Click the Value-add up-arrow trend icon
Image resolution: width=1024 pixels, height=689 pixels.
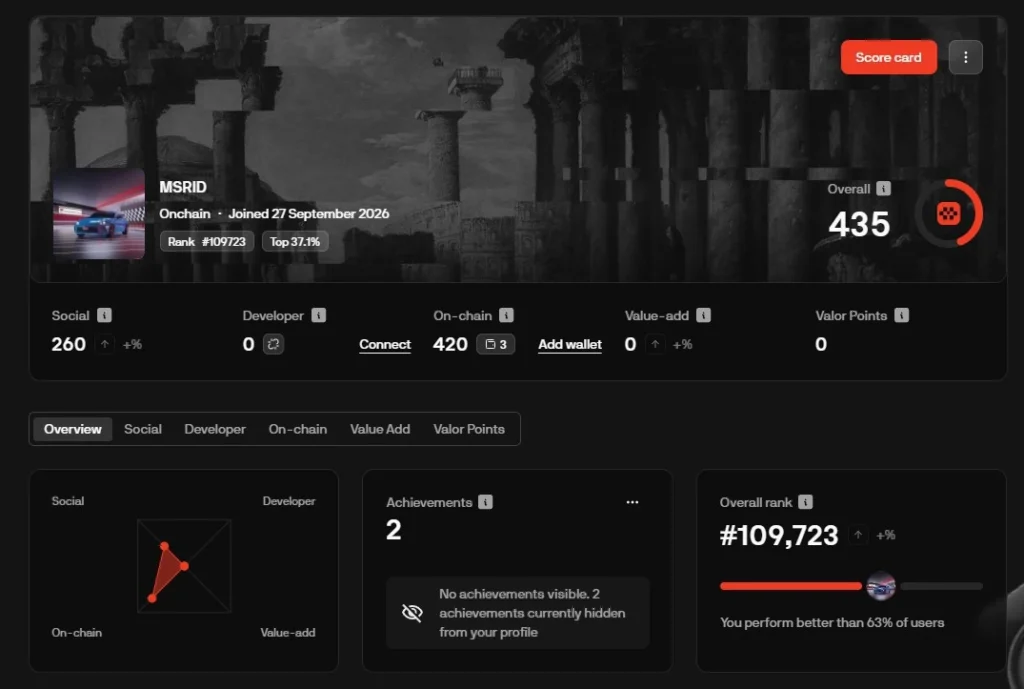coord(655,344)
